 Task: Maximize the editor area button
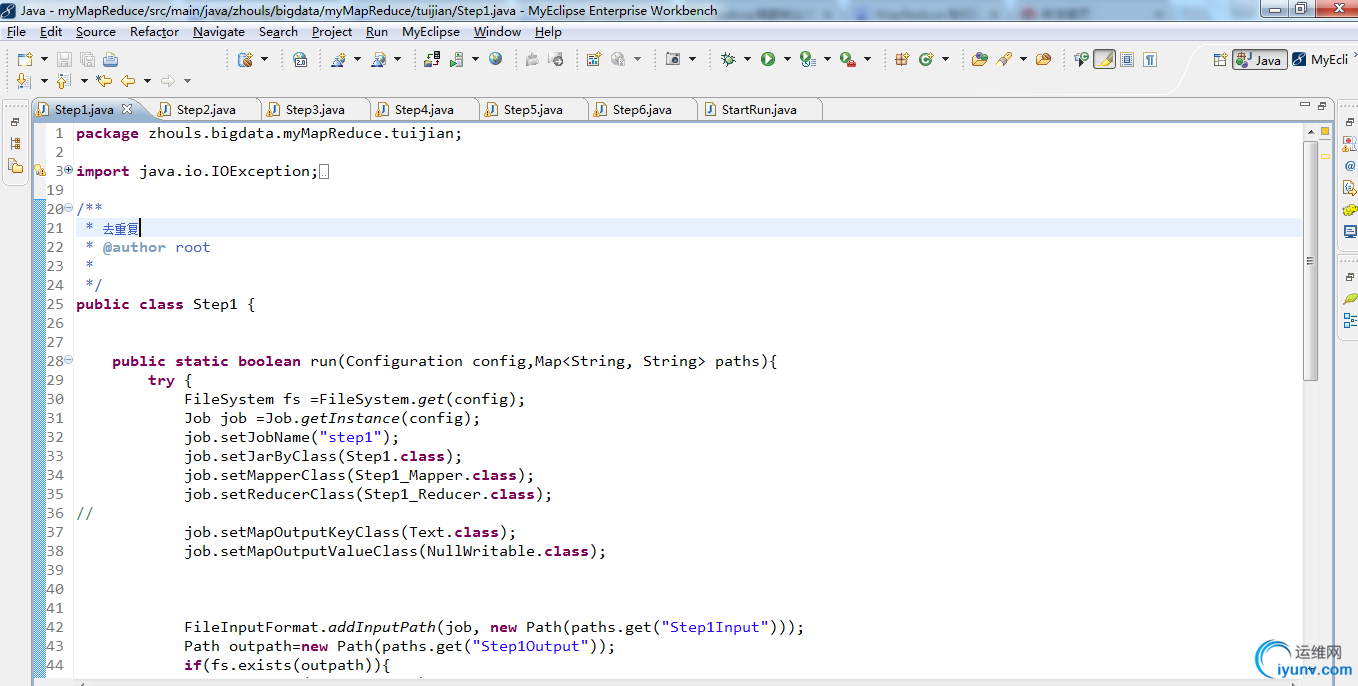(x=1322, y=105)
